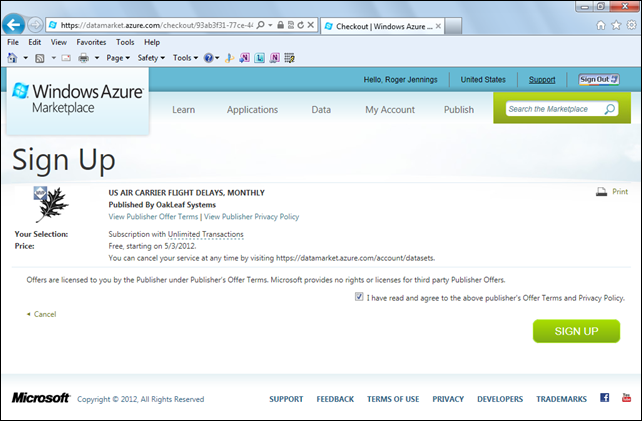Open the Page dropdown menu

pos(118,58)
